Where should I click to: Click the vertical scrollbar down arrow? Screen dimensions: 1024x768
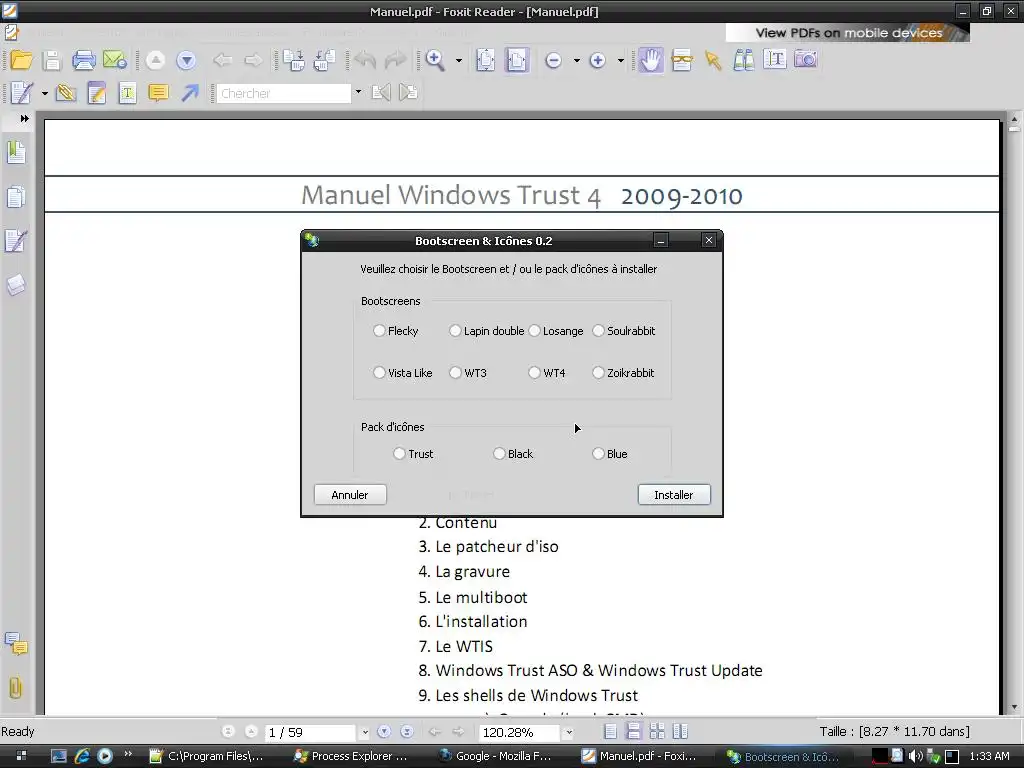(1014, 707)
